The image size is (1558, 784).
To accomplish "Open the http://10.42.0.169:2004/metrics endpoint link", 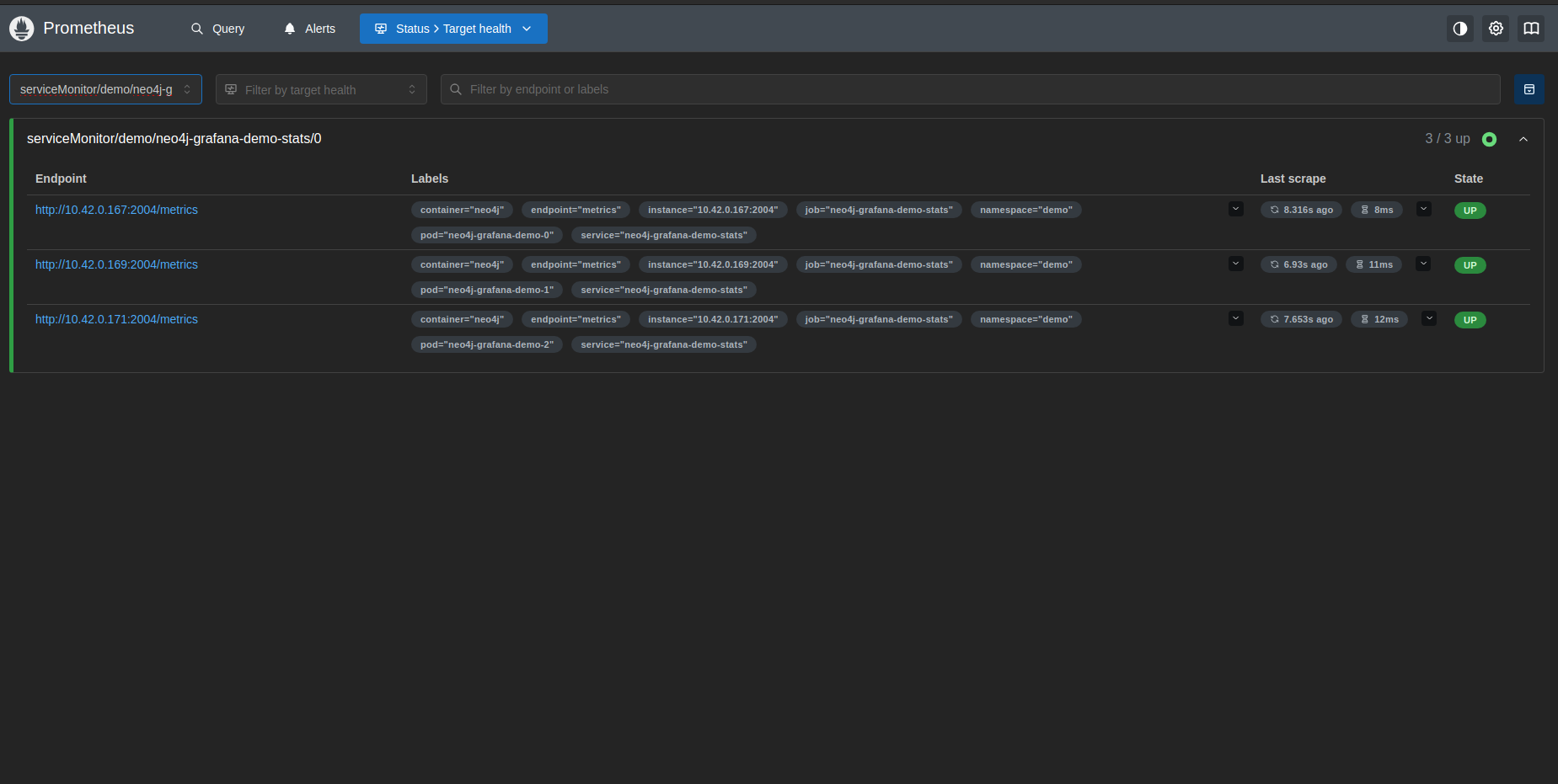I will click(116, 264).
